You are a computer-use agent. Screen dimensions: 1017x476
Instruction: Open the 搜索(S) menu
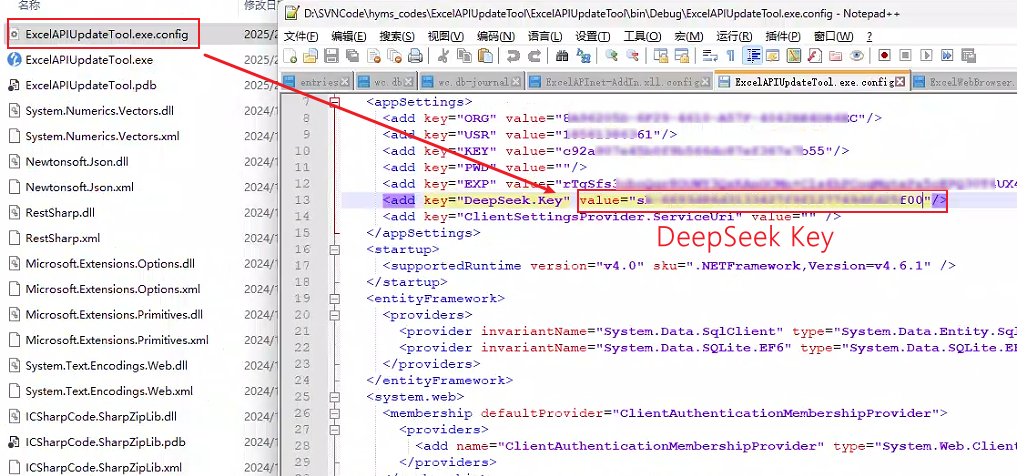coord(398,36)
